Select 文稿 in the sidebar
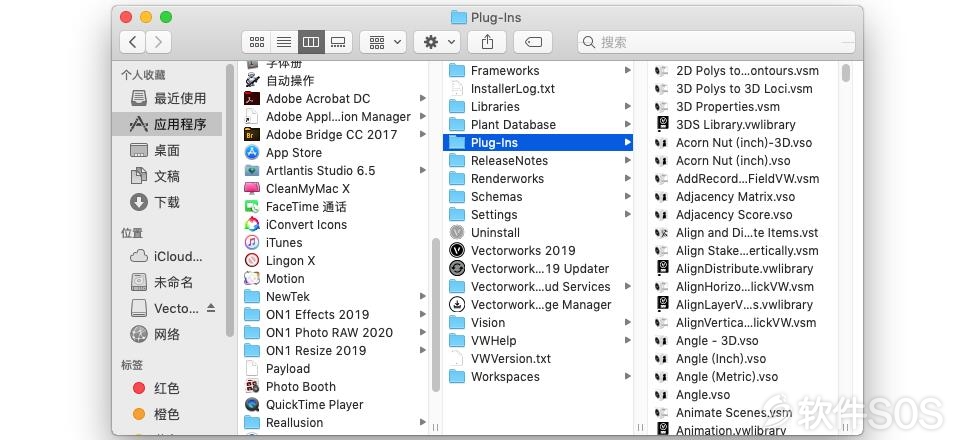958x440 pixels. click(x=169, y=177)
